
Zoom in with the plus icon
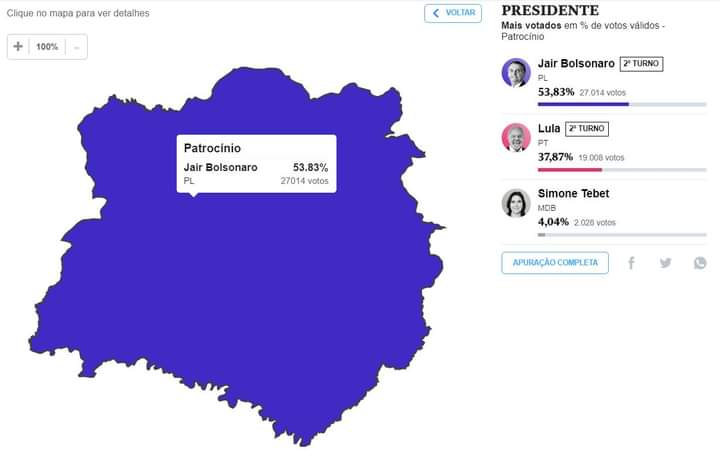click(18, 46)
